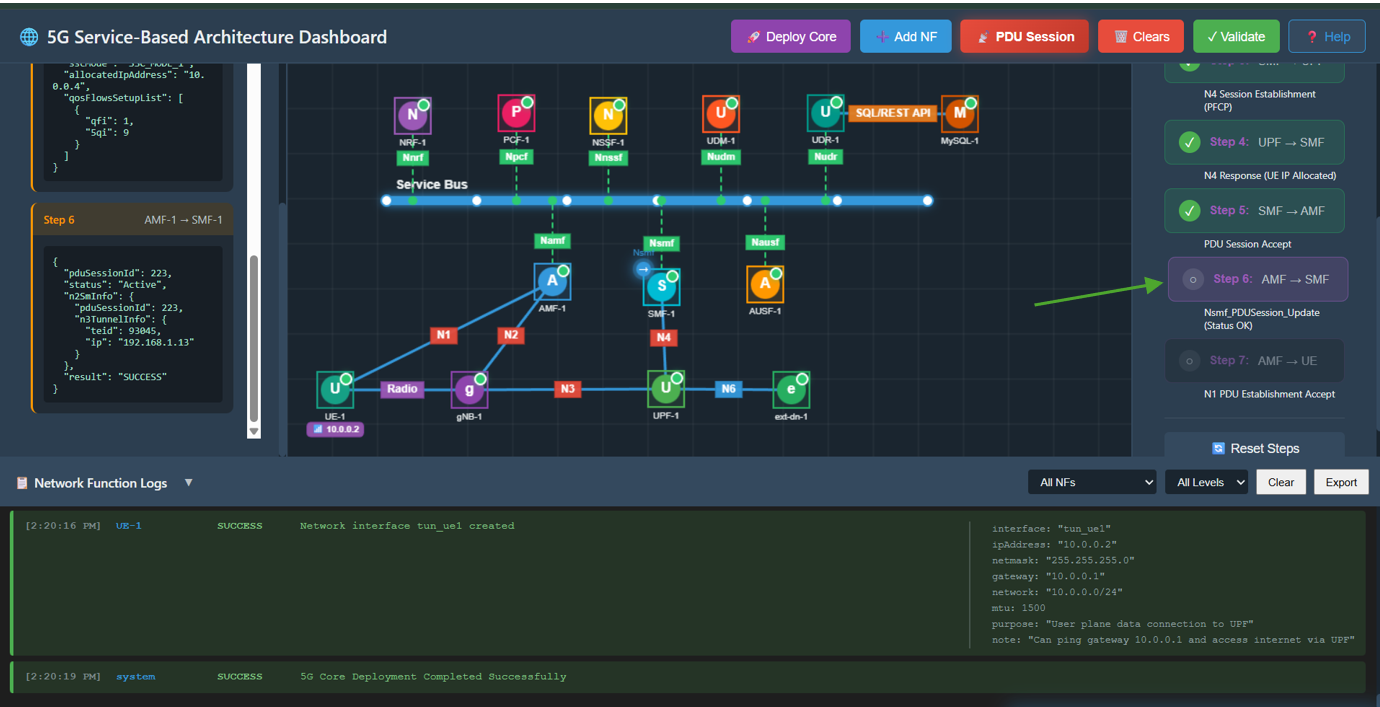Click the PDU Session button
1380x707 pixels.
[x=1024, y=37]
